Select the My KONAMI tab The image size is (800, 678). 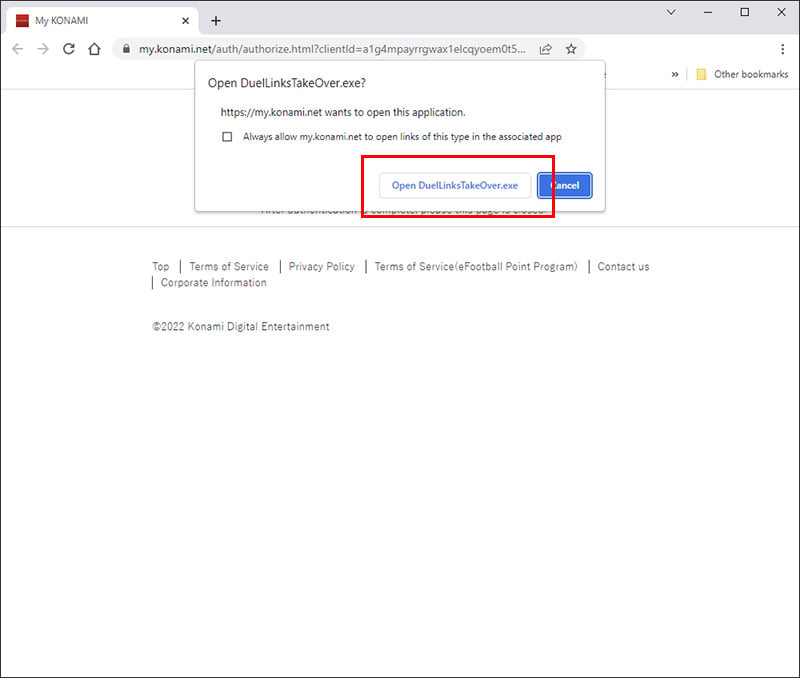102,21
